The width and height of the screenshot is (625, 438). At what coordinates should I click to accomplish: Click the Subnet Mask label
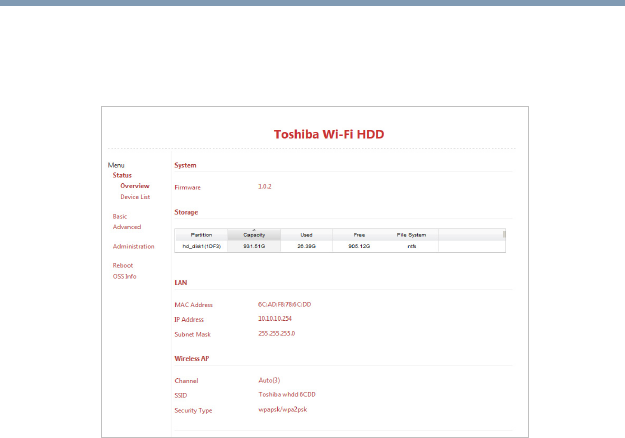coord(192,334)
